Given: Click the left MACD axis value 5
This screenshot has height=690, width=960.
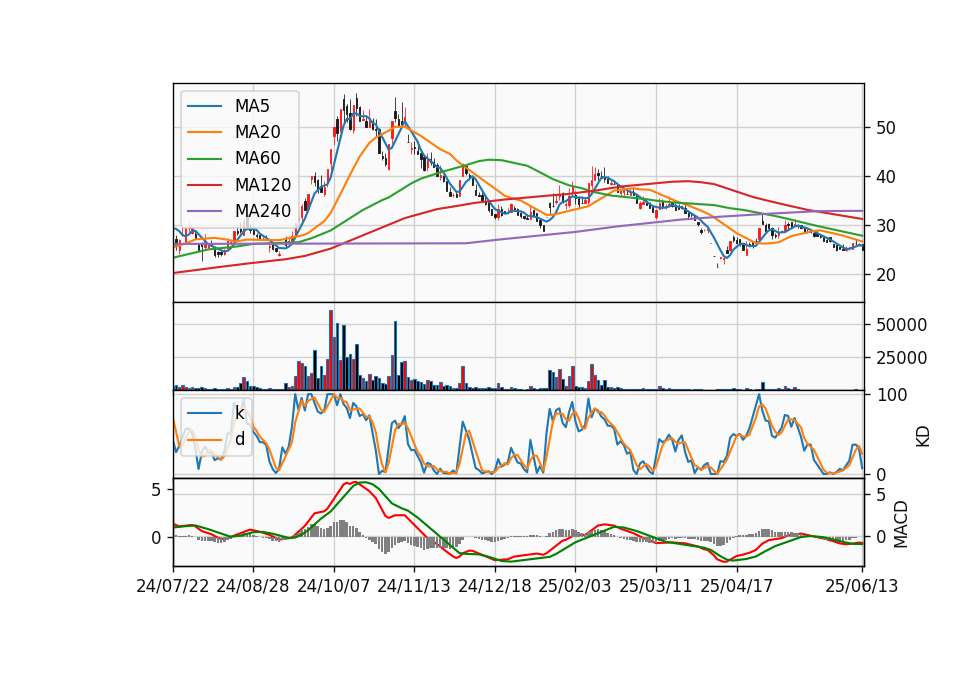Looking at the screenshot, I should 156,490.
